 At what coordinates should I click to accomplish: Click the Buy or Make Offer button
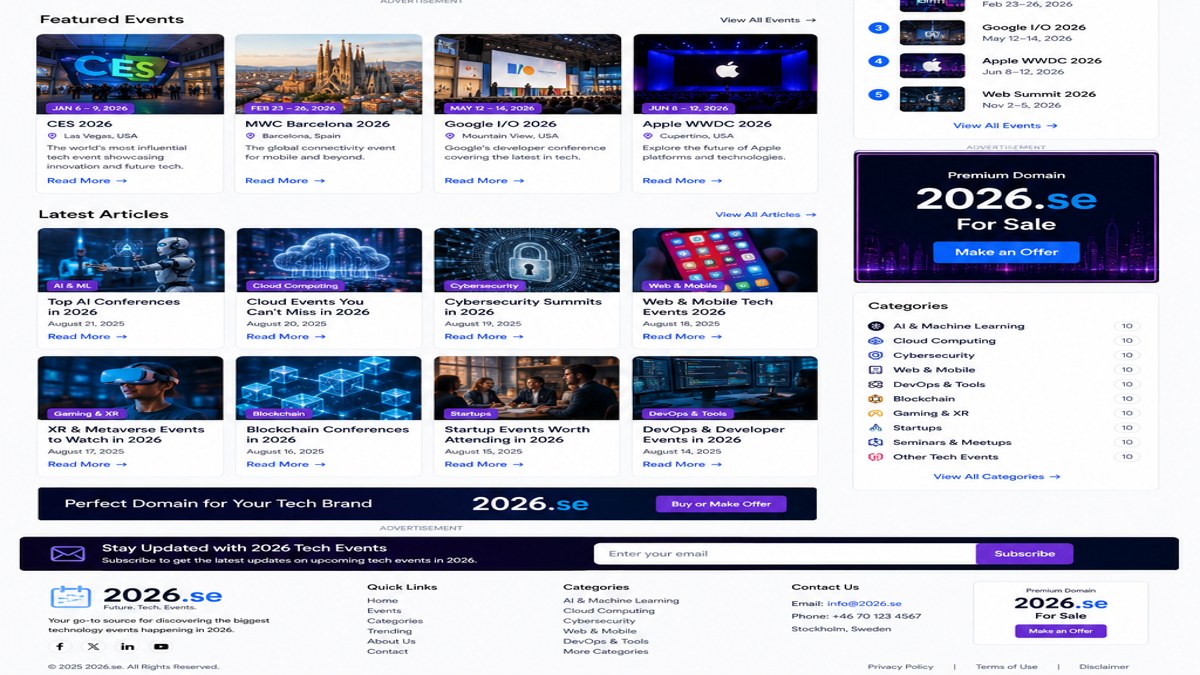(721, 504)
